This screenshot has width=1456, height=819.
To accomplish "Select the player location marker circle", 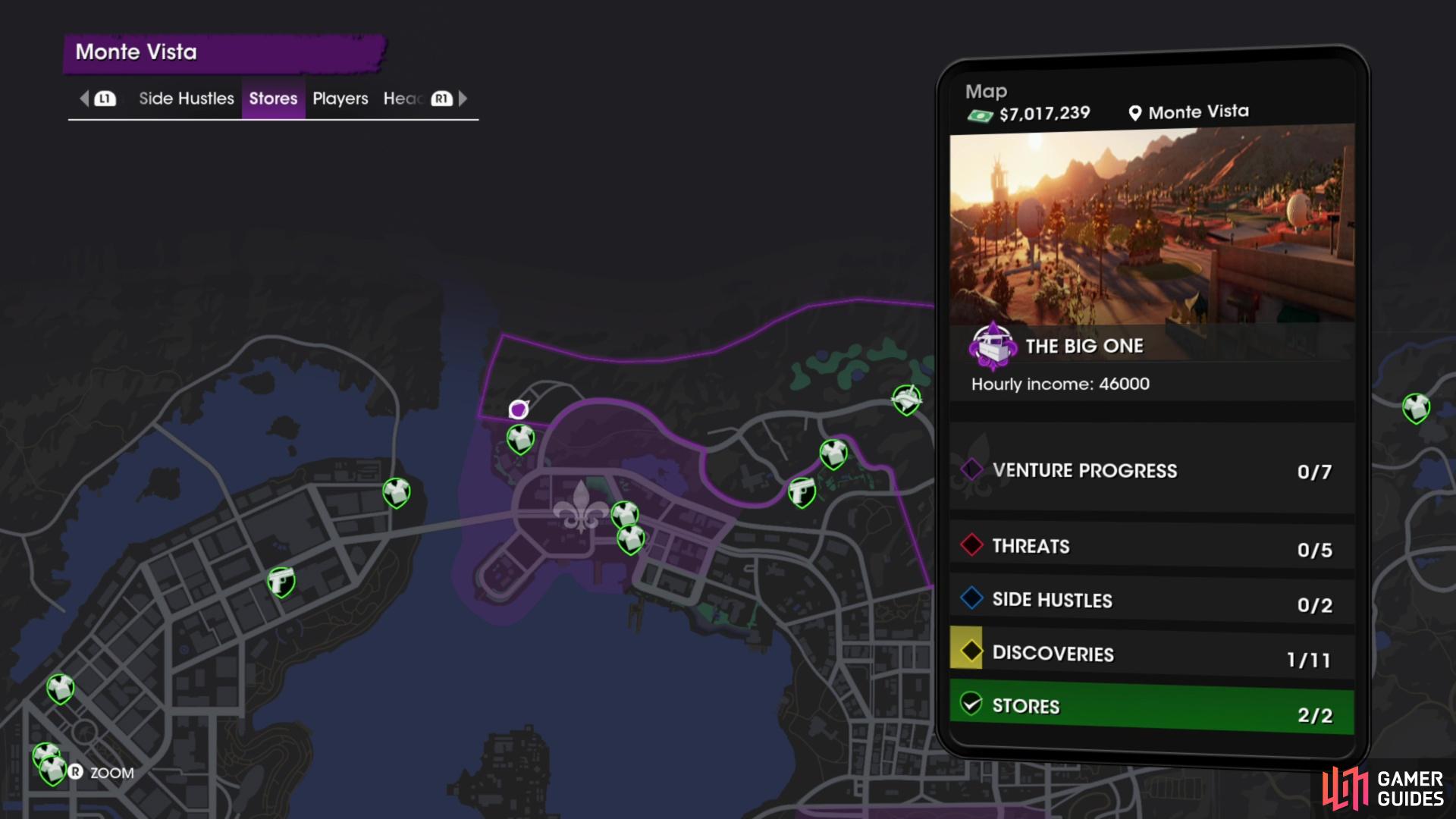I will (x=519, y=409).
